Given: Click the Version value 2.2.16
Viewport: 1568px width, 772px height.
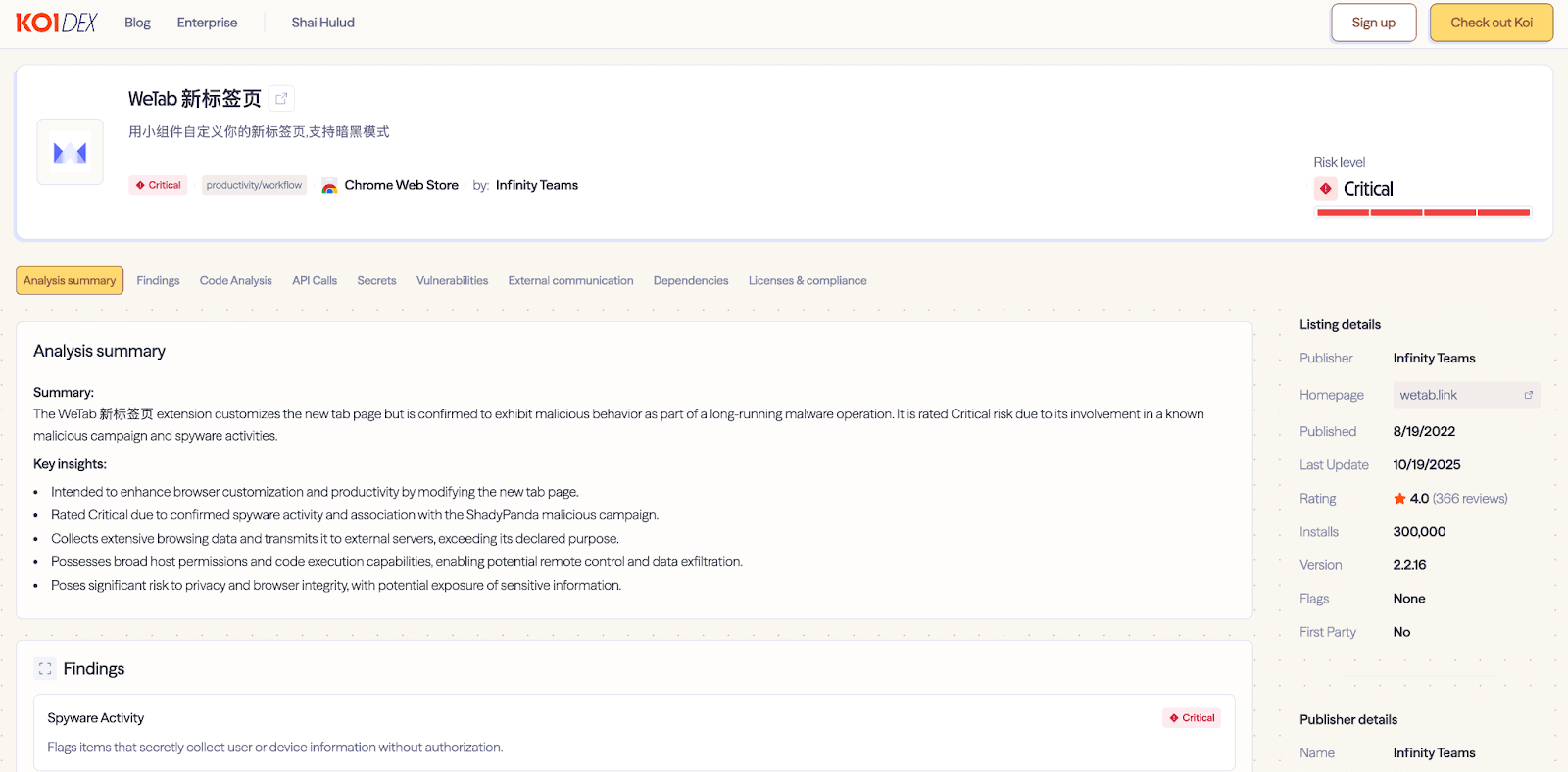Looking at the screenshot, I should click(x=1409, y=565).
